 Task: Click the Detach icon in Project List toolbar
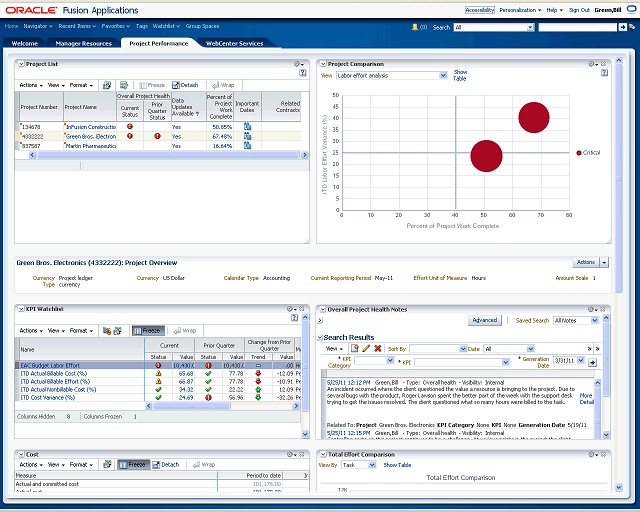[x=184, y=85]
